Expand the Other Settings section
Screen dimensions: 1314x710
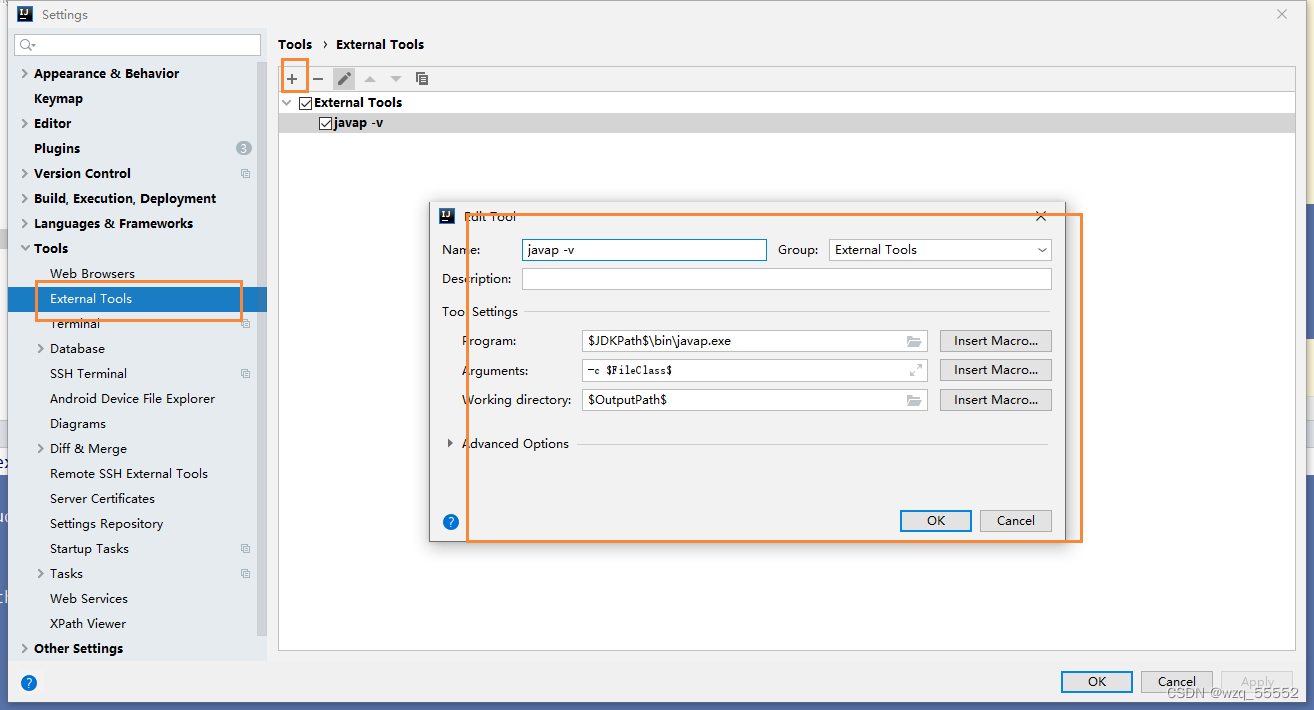[x=25, y=649]
